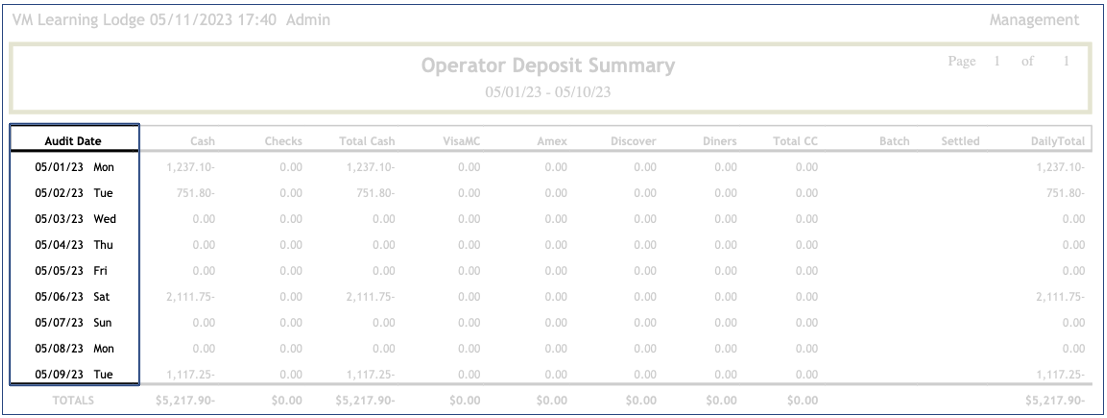Image resolution: width=1107 pixels, height=418 pixels.
Task: Click the Management label in header
Action: tap(1047, 20)
